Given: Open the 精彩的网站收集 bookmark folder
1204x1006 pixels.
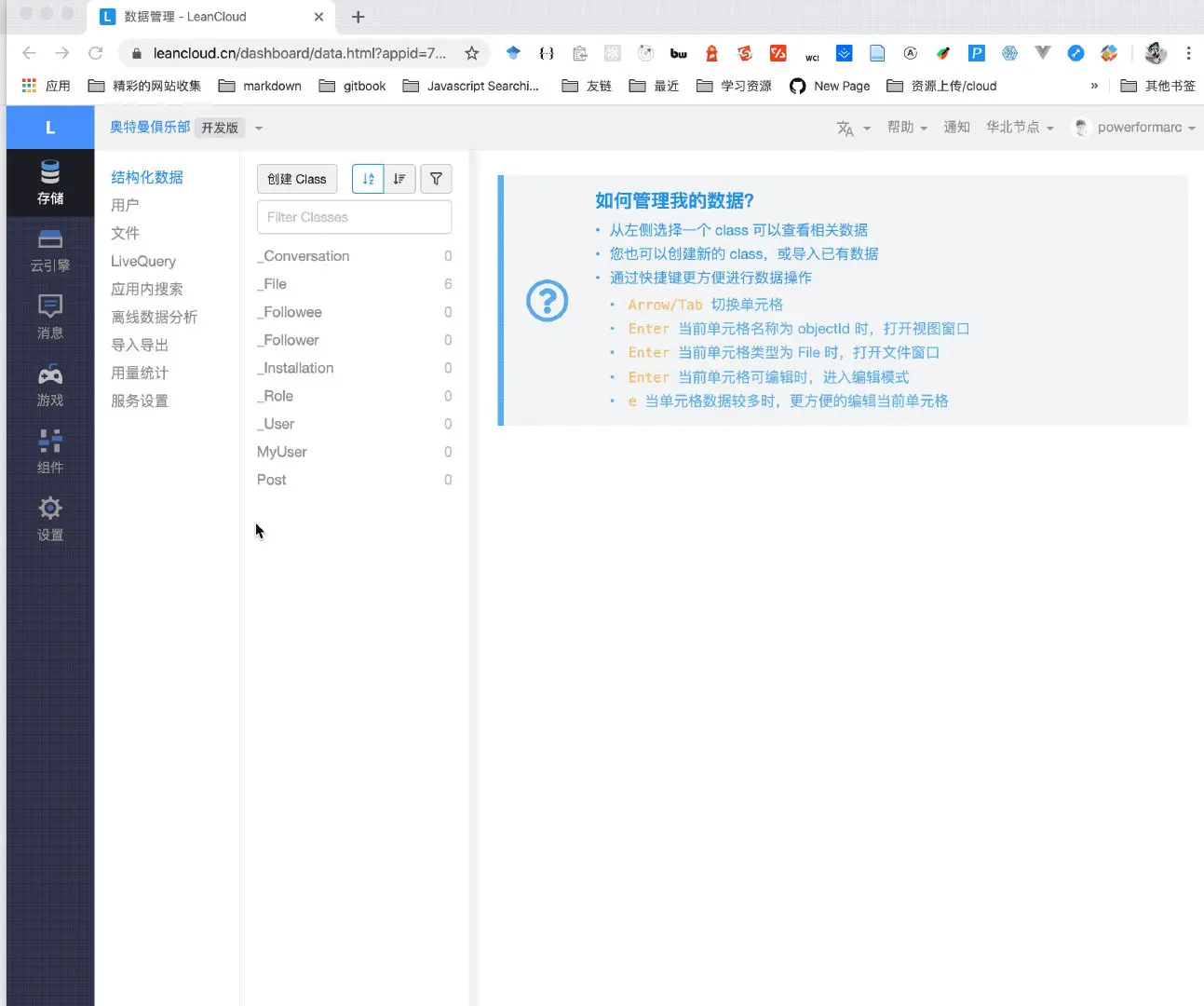Looking at the screenshot, I should [x=144, y=86].
